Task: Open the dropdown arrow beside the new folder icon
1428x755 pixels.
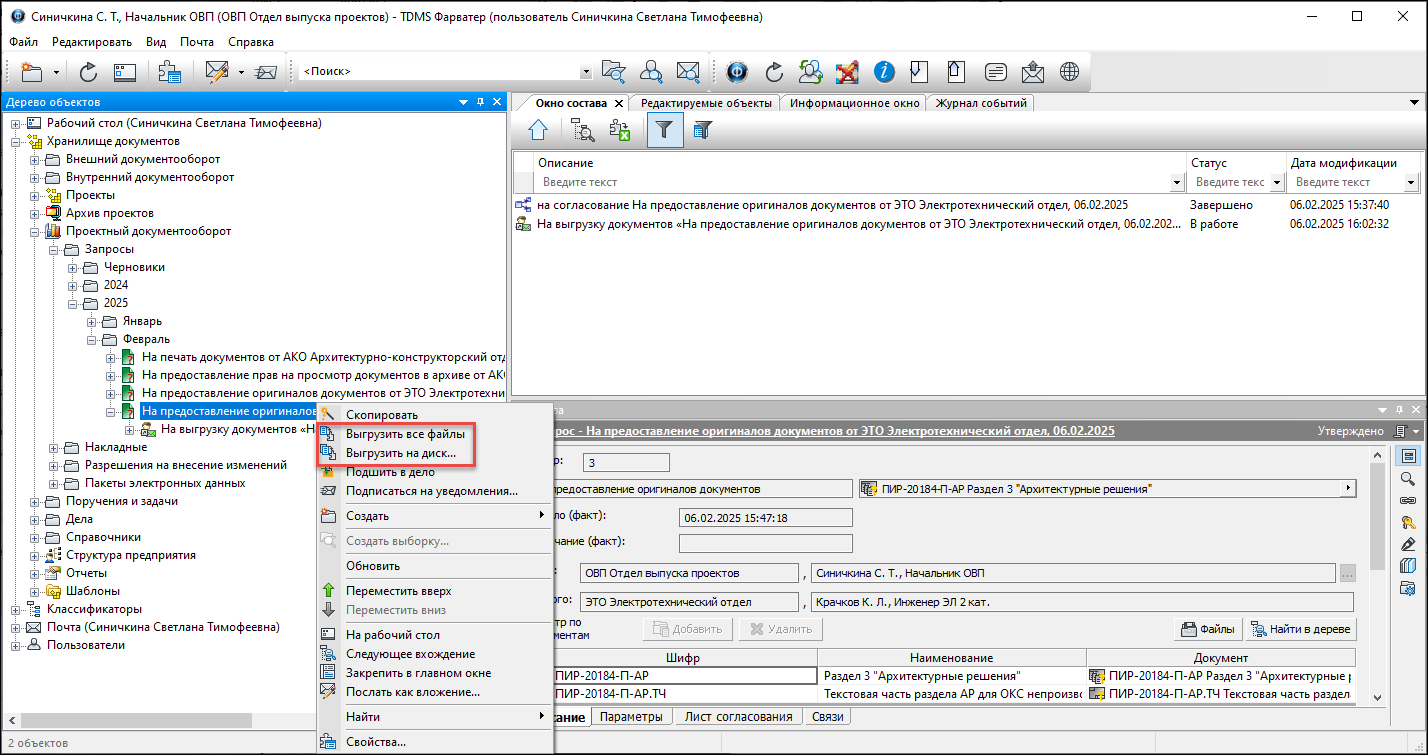Action: [57, 72]
